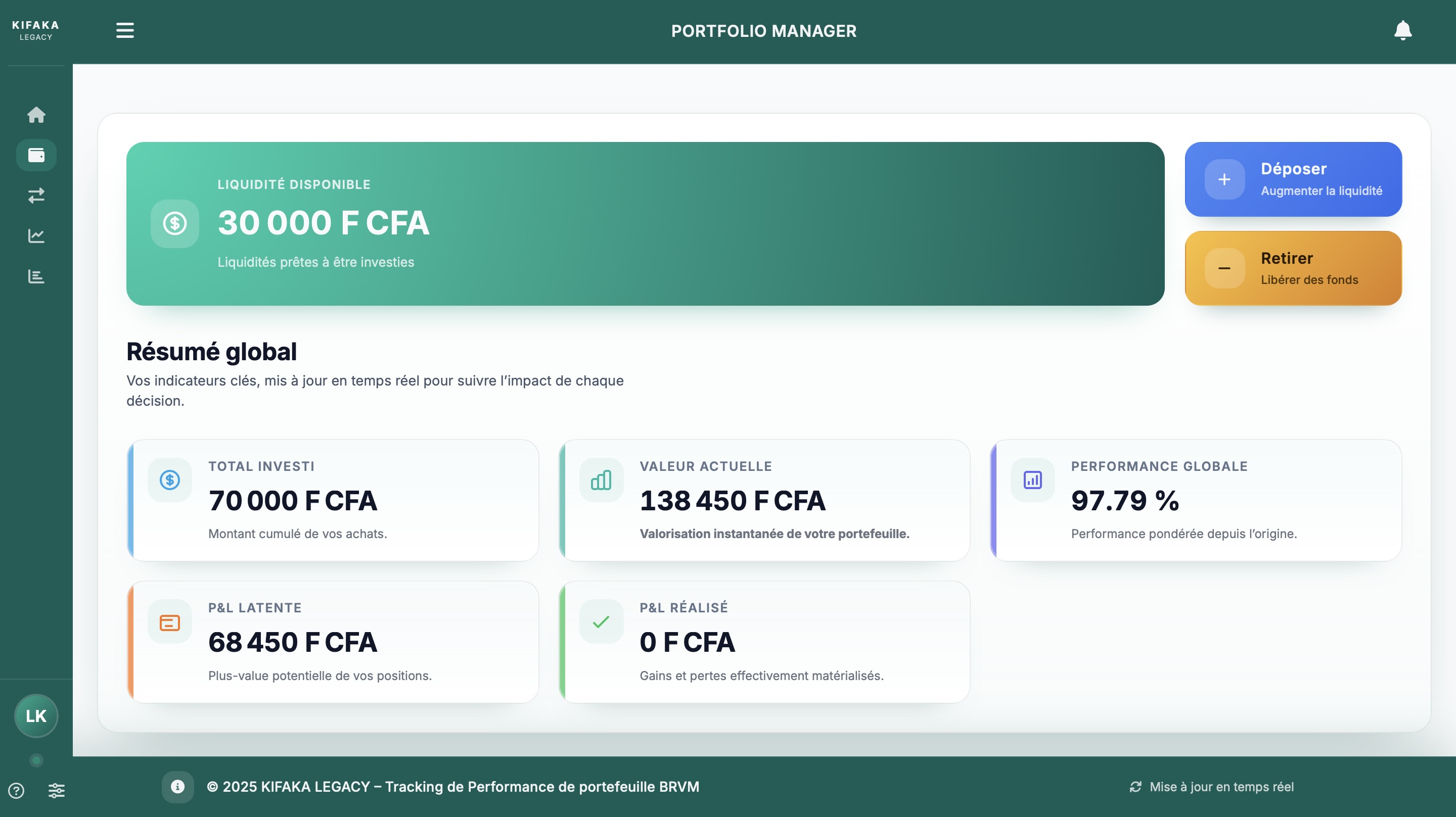Go to Home via sidebar house icon
Screen dimensions: 1456x817
tap(36, 115)
